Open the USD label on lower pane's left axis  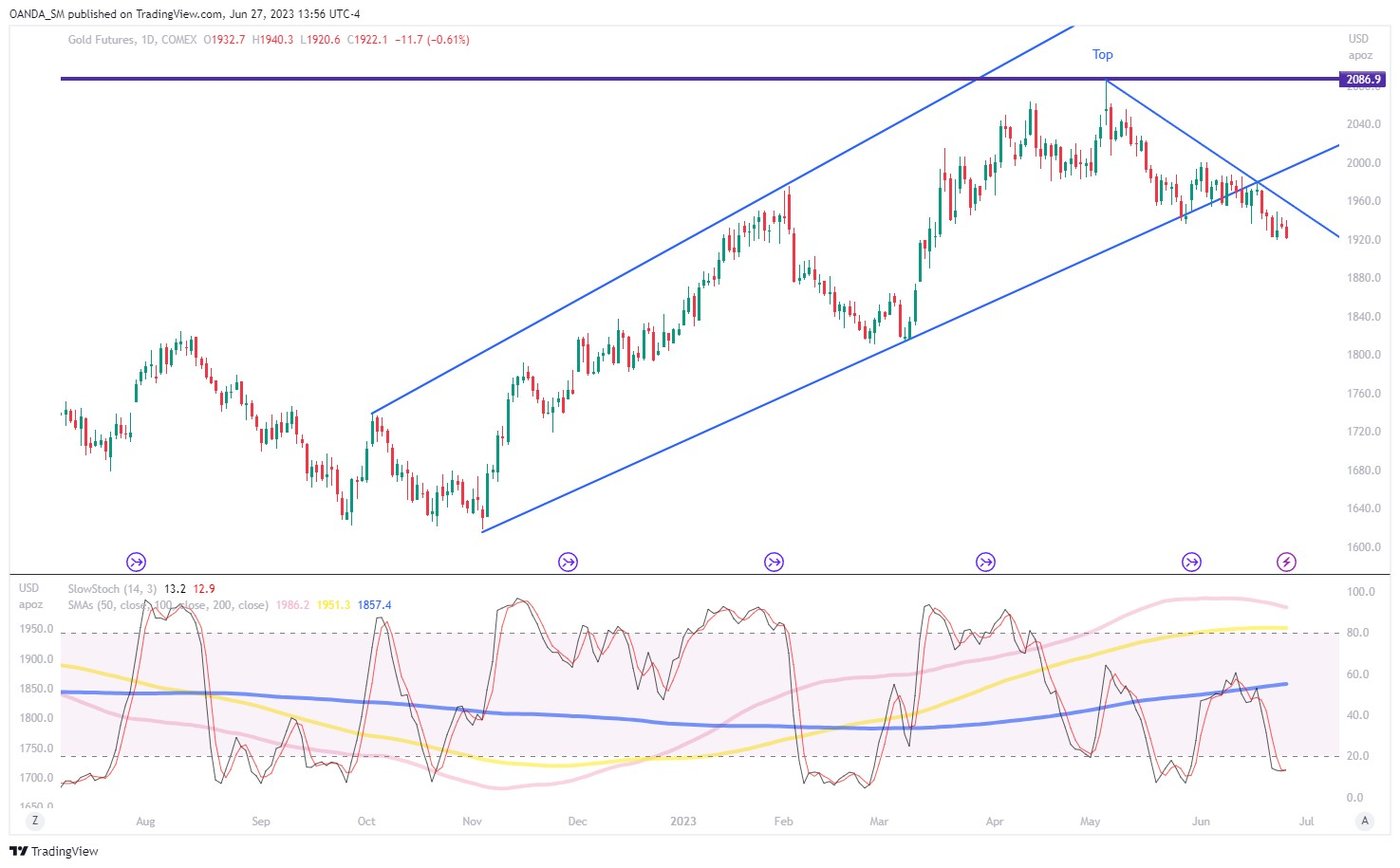29,588
